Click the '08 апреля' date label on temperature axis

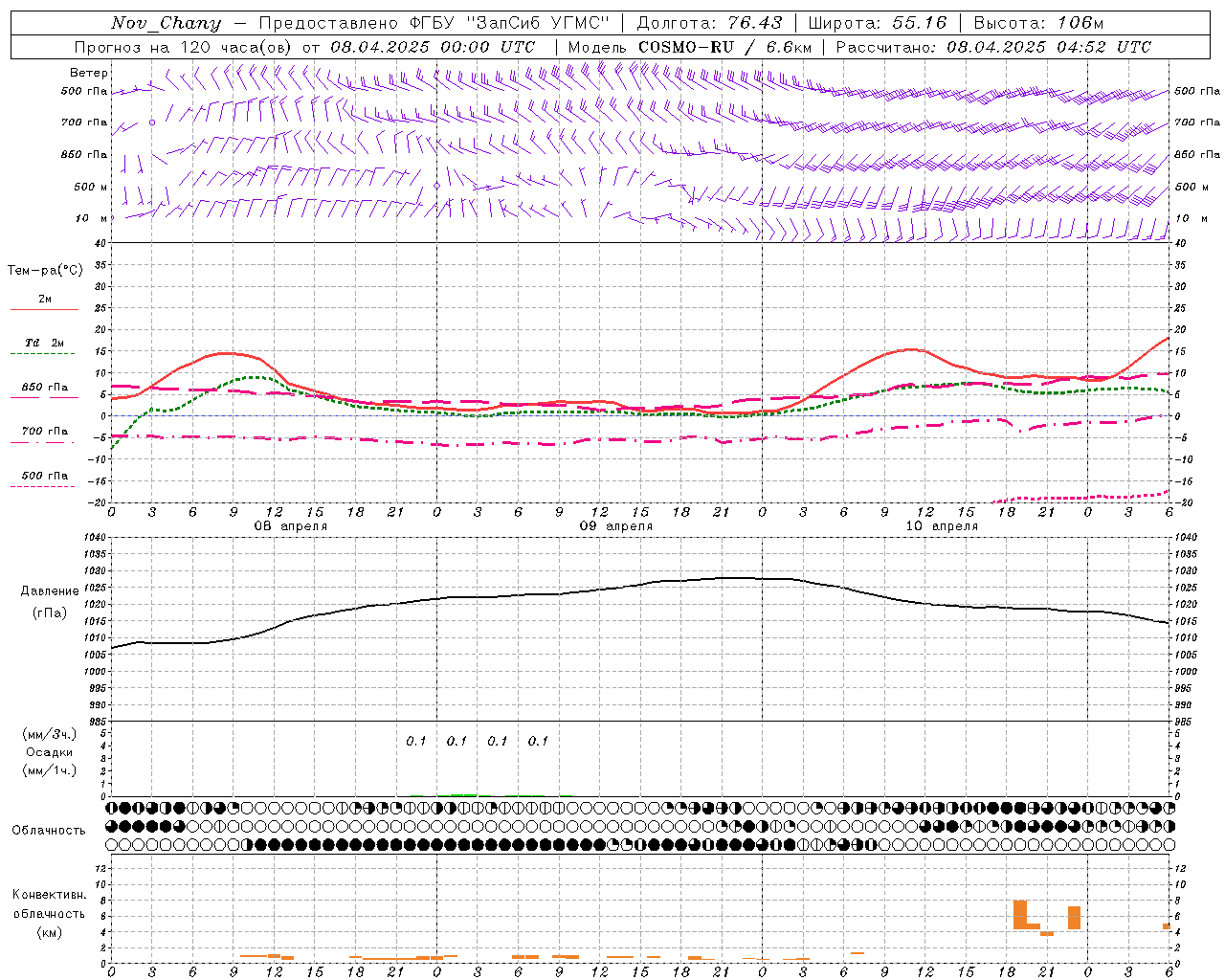(x=291, y=526)
